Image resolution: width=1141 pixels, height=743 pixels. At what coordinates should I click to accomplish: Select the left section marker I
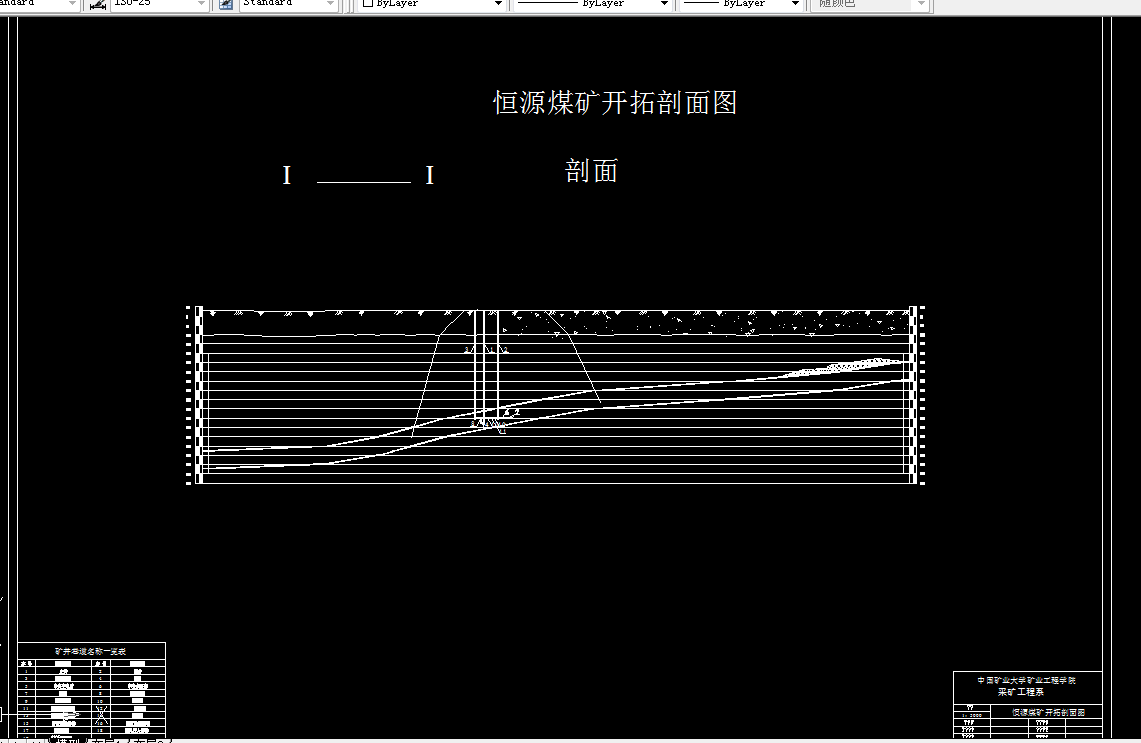point(287,175)
